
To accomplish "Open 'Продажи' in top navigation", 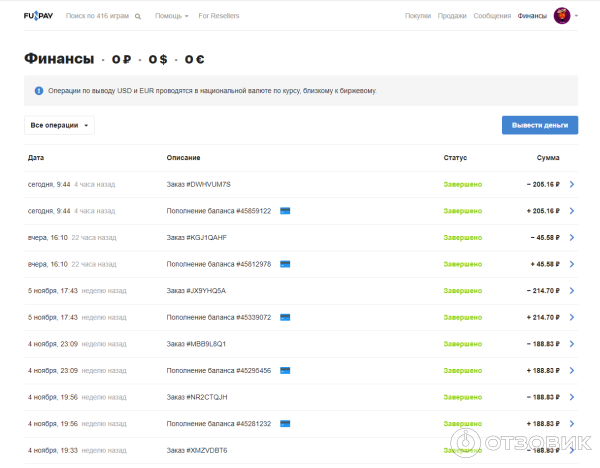I will click(454, 17).
